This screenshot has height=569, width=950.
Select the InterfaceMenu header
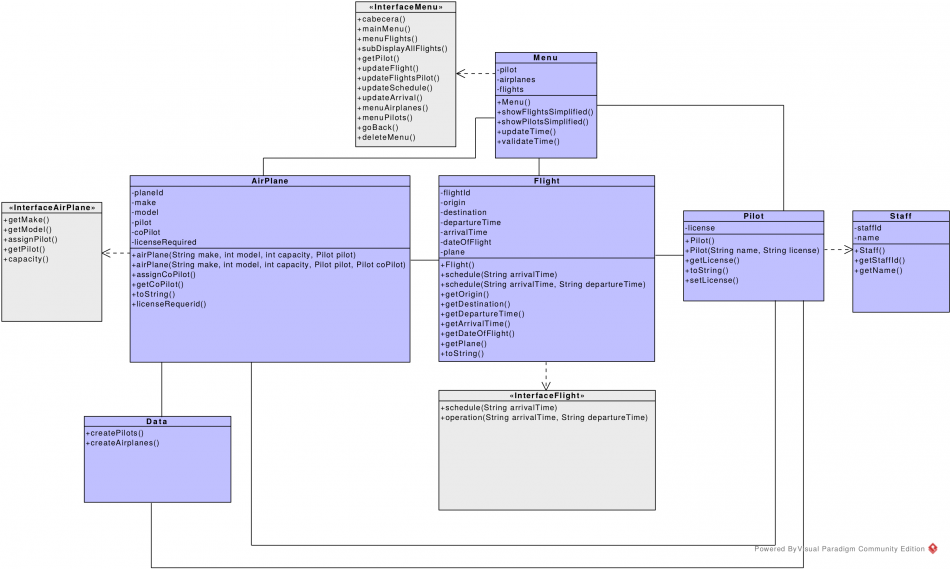[406, 7]
